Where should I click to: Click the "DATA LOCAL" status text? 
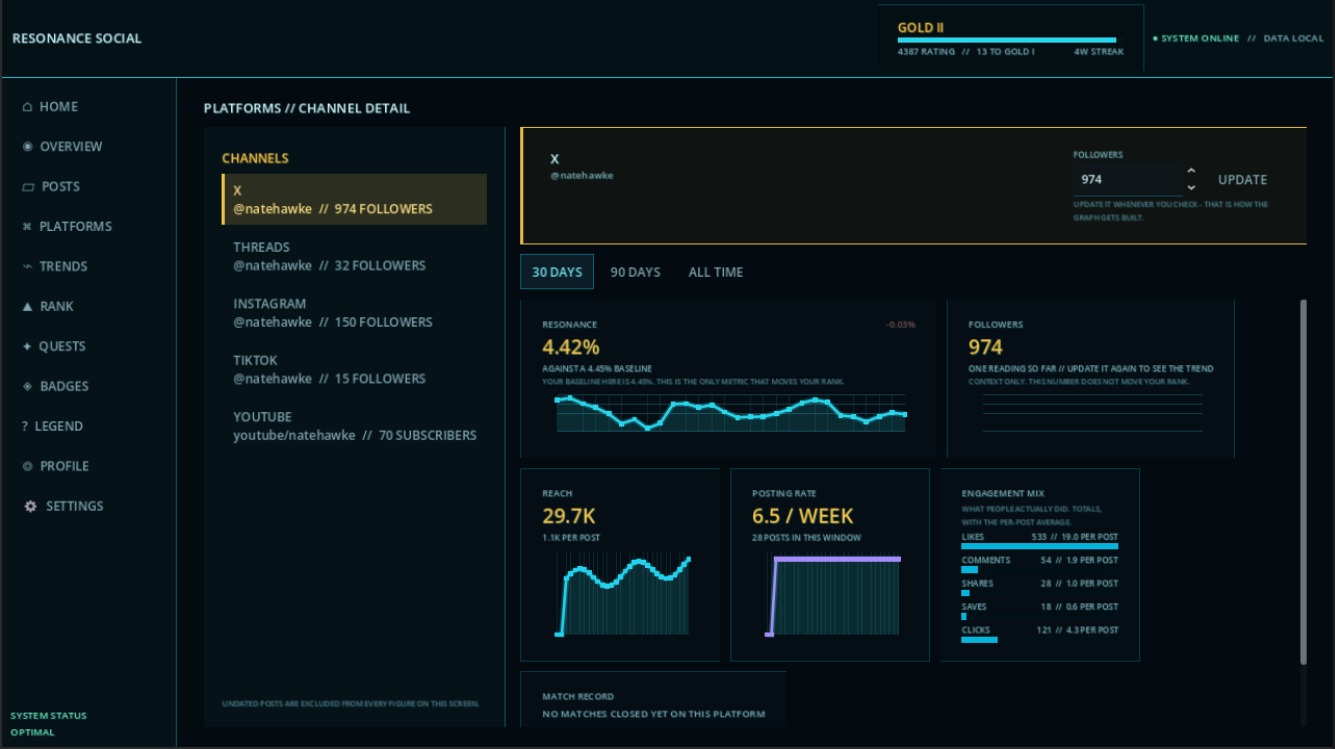(1294, 39)
